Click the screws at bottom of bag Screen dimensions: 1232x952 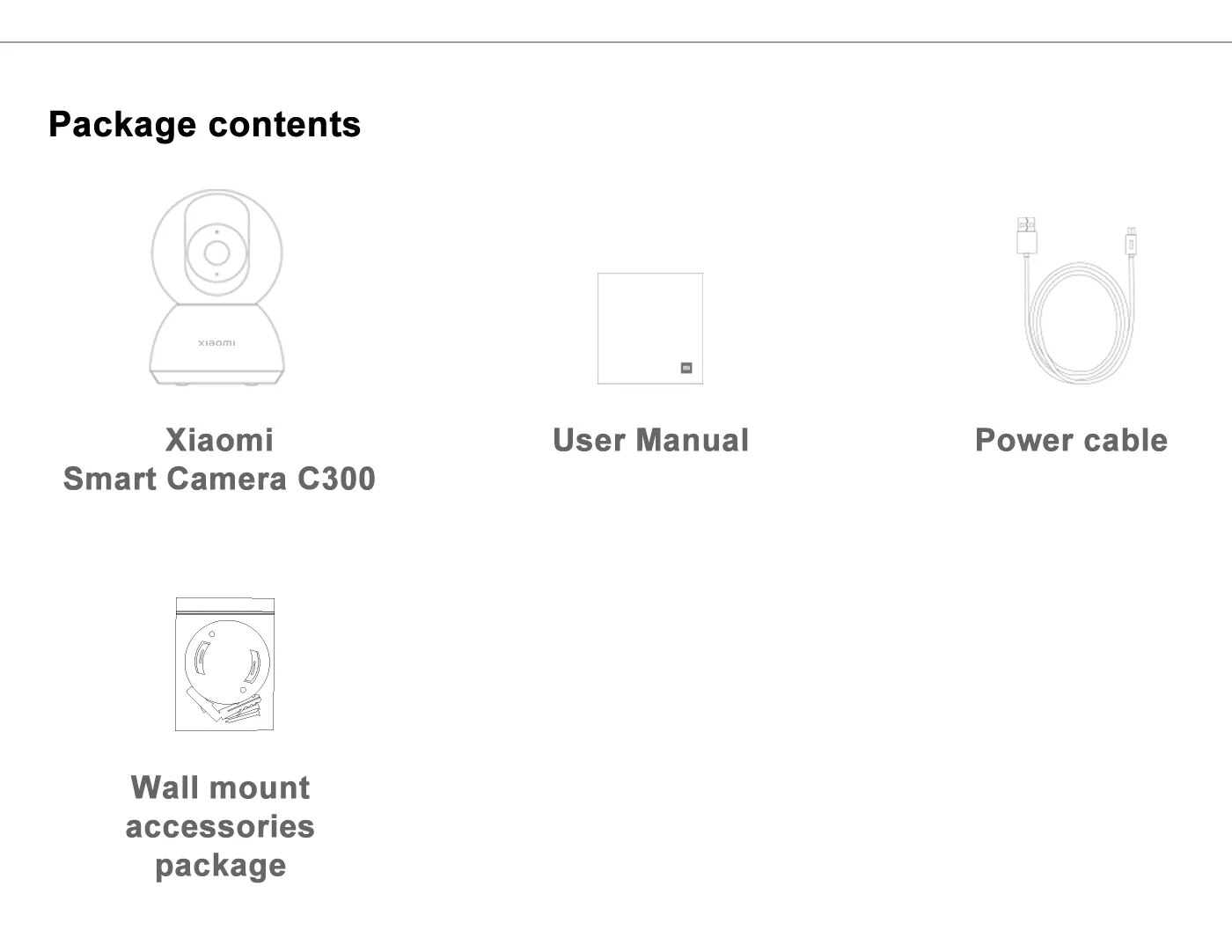(x=236, y=709)
